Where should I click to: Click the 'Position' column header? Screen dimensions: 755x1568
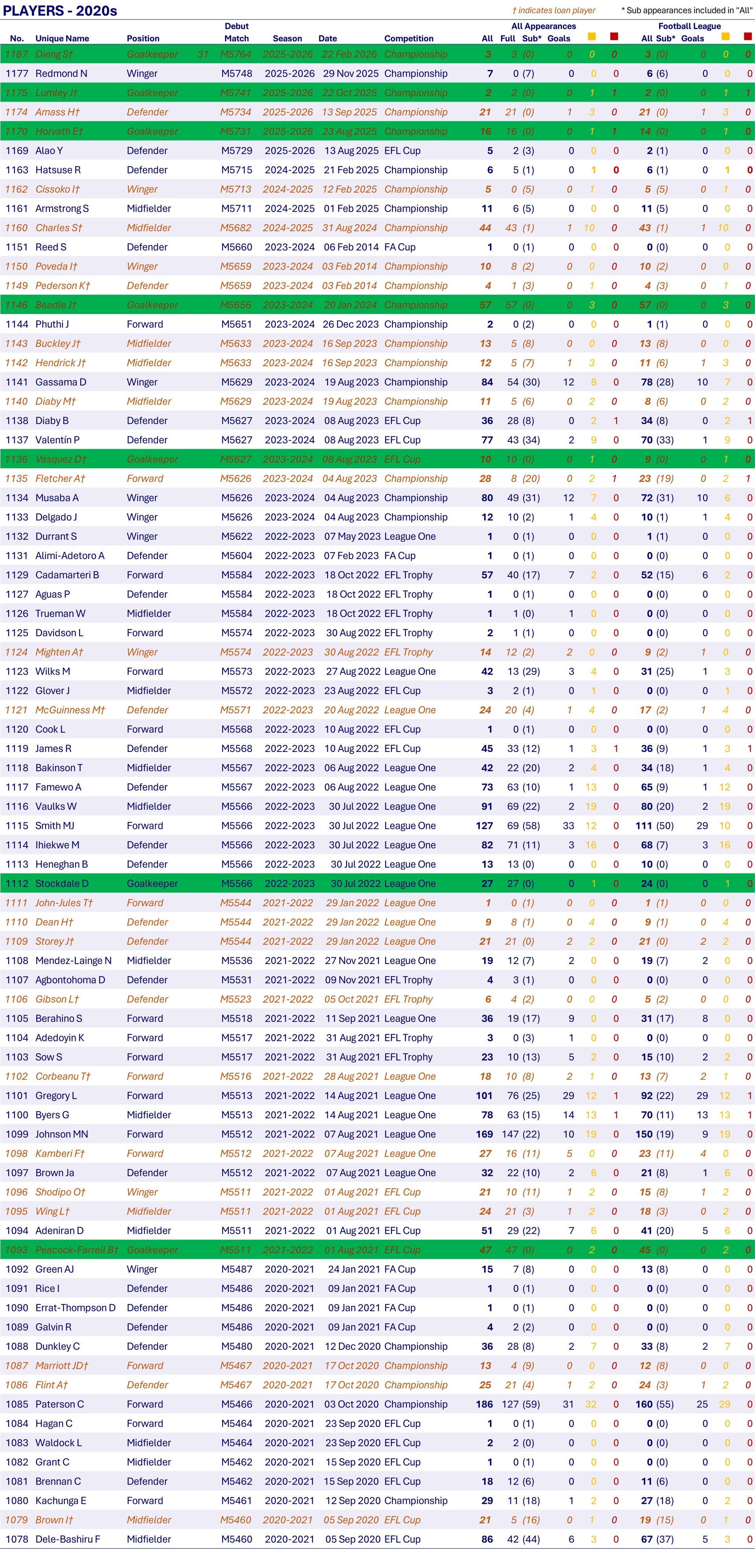[x=143, y=38]
